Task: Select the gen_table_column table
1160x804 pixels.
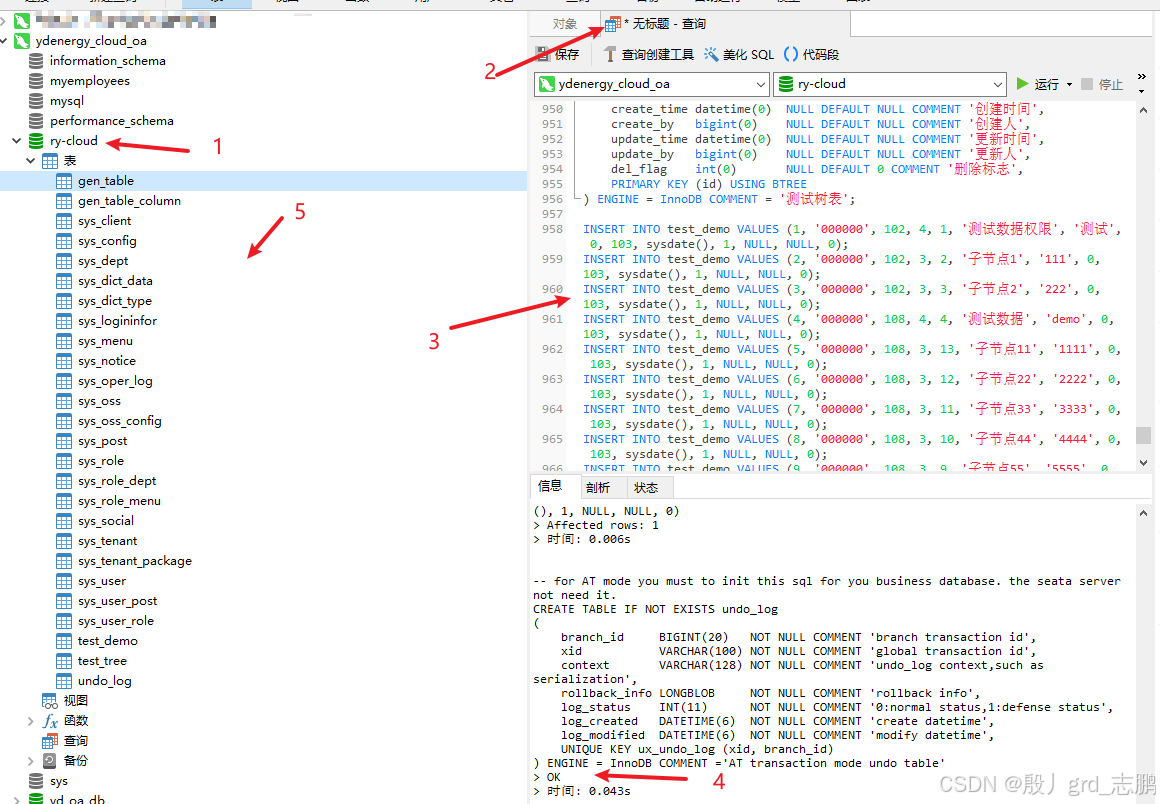Action: coord(129,201)
